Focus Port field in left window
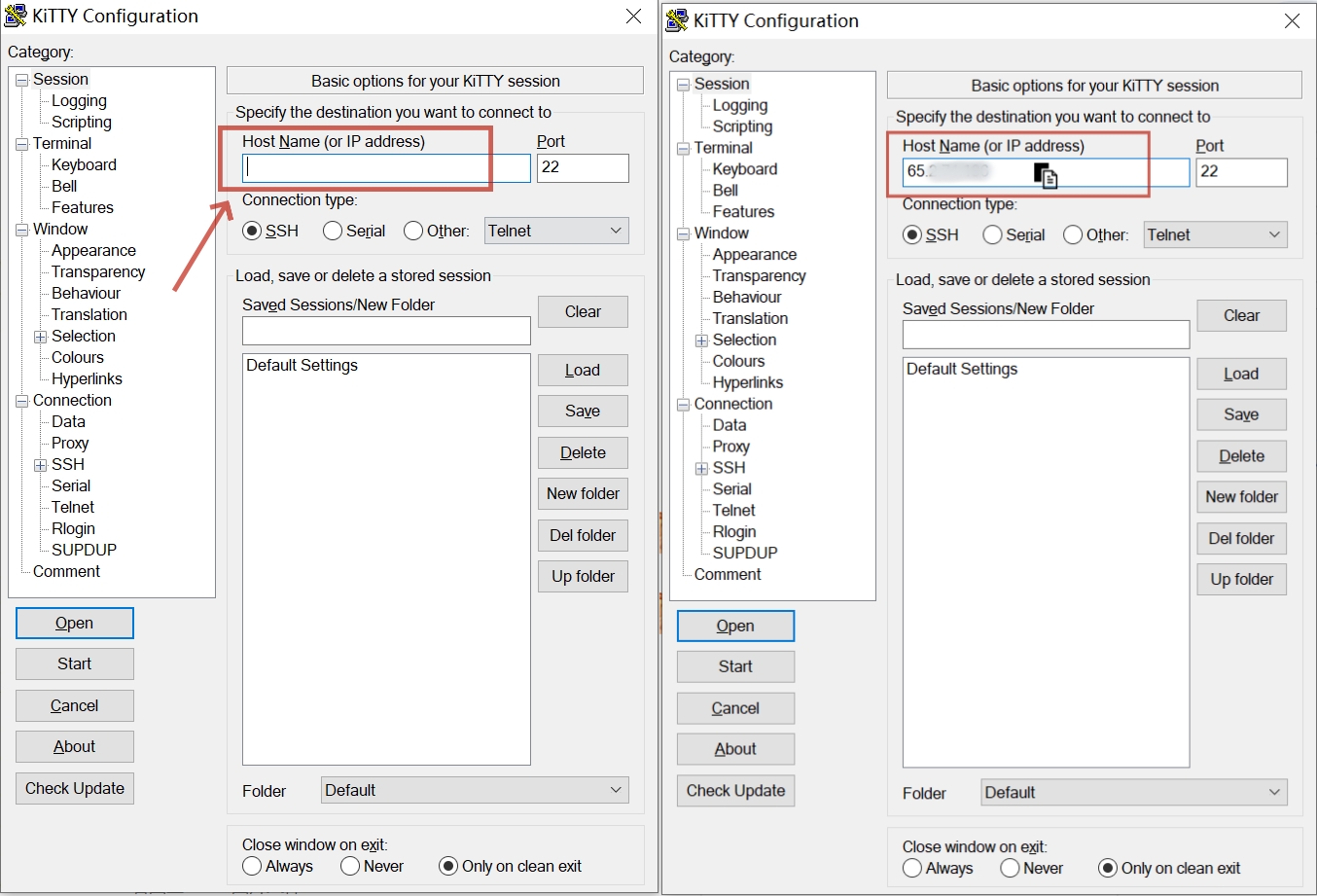This screenshot has width=1317, height=896. tap(583, 167)
